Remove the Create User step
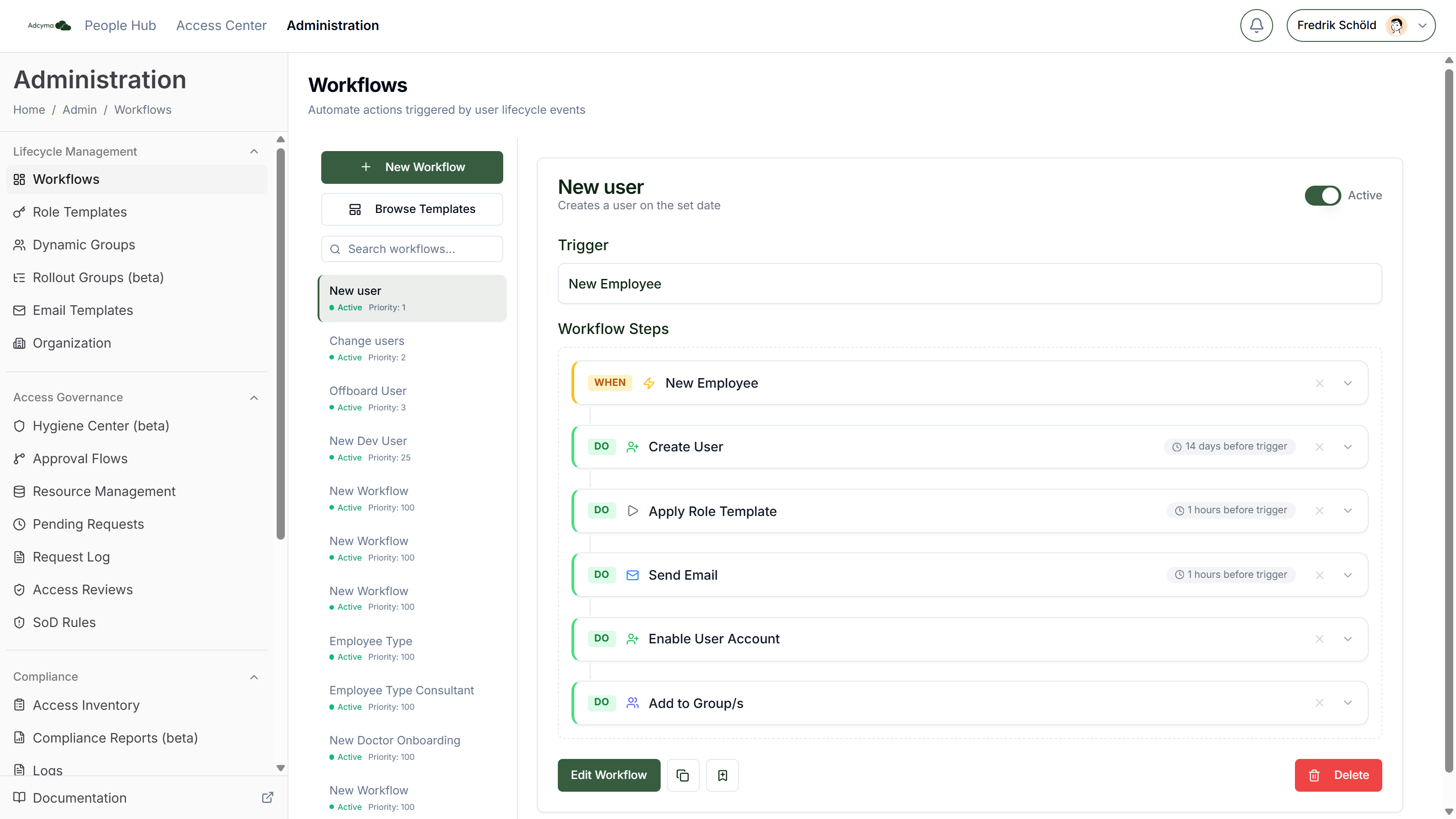The image size is (1456, 819). [x=1319, y=446]
